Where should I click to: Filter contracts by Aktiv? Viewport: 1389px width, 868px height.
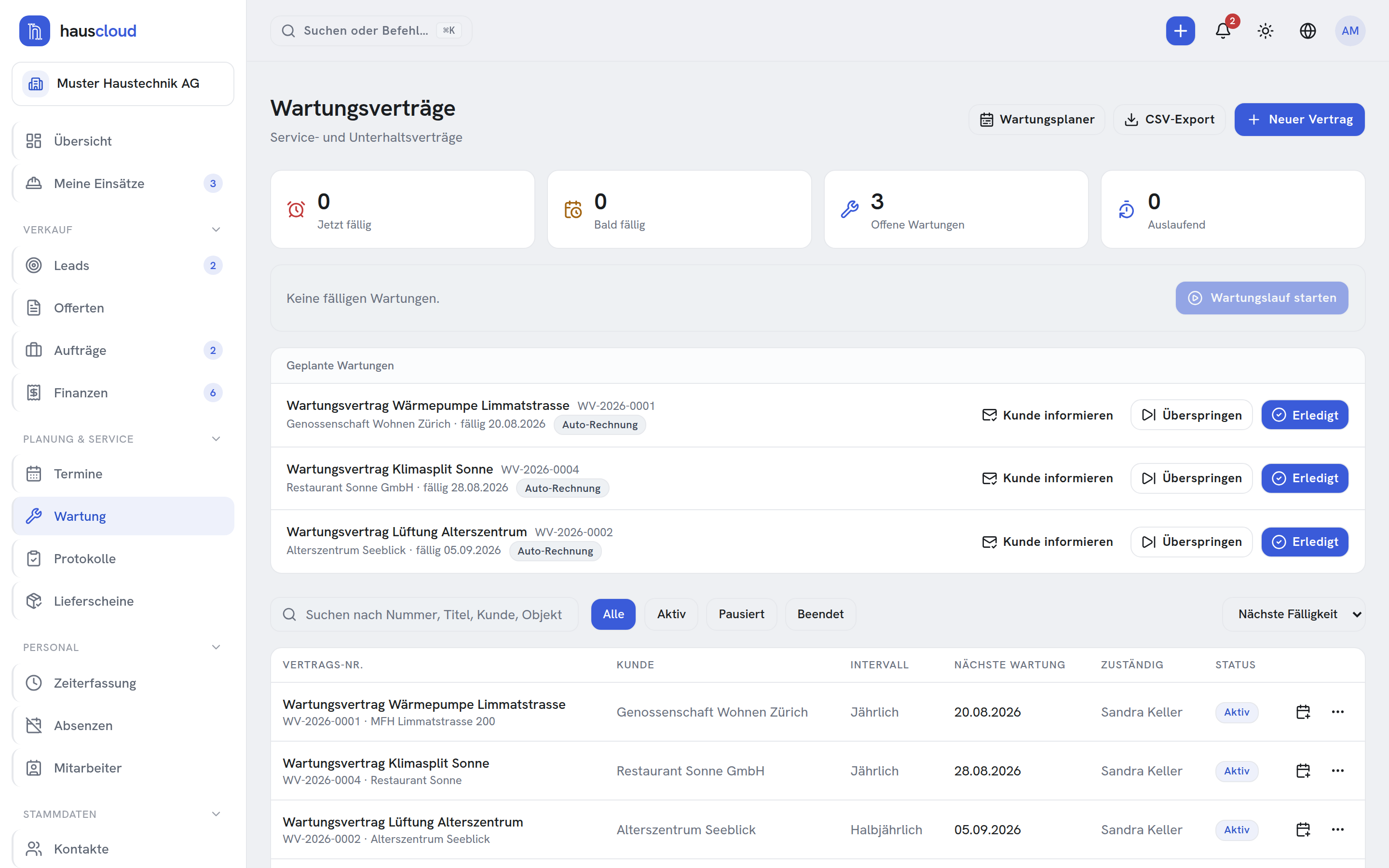[671, 614]
